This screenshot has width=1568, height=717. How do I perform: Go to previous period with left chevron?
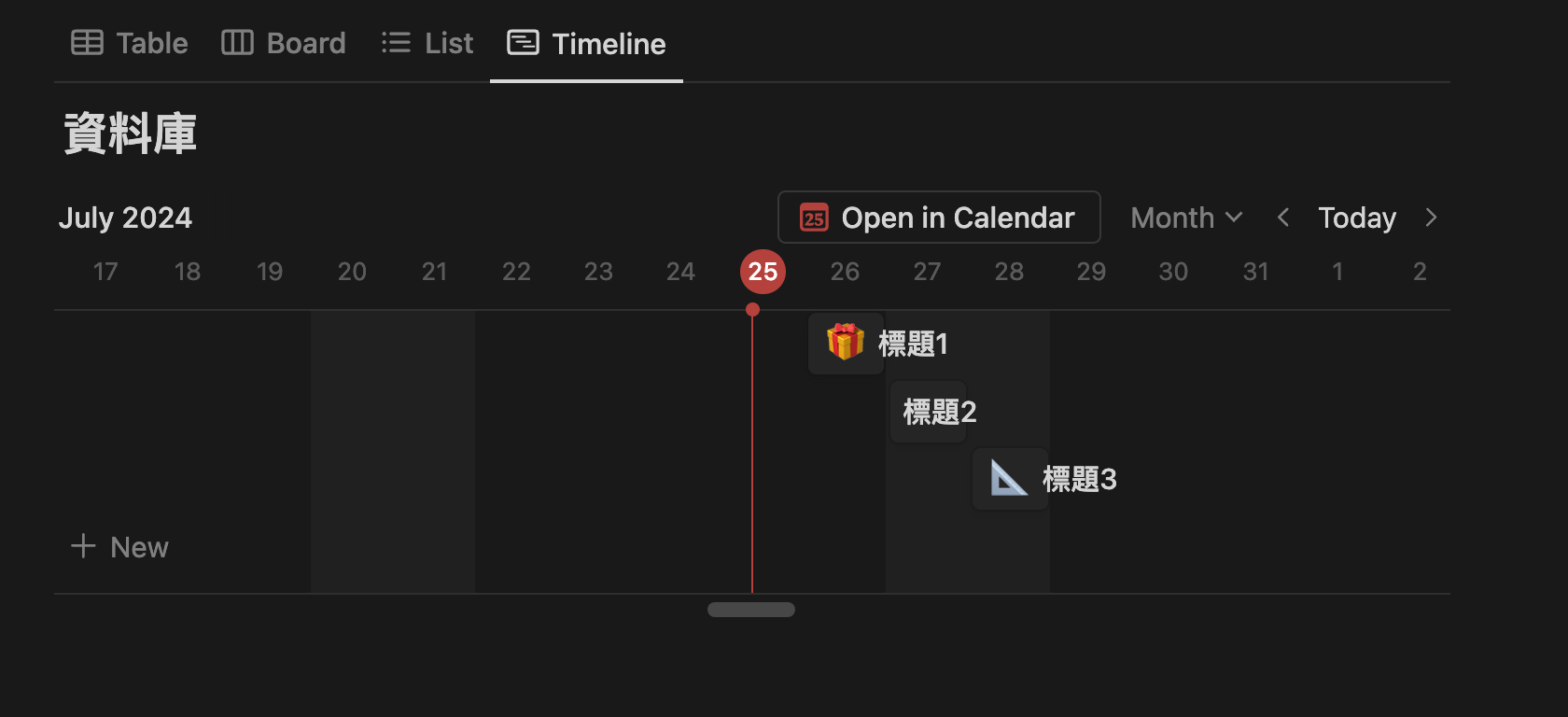tap(1283, 218)
